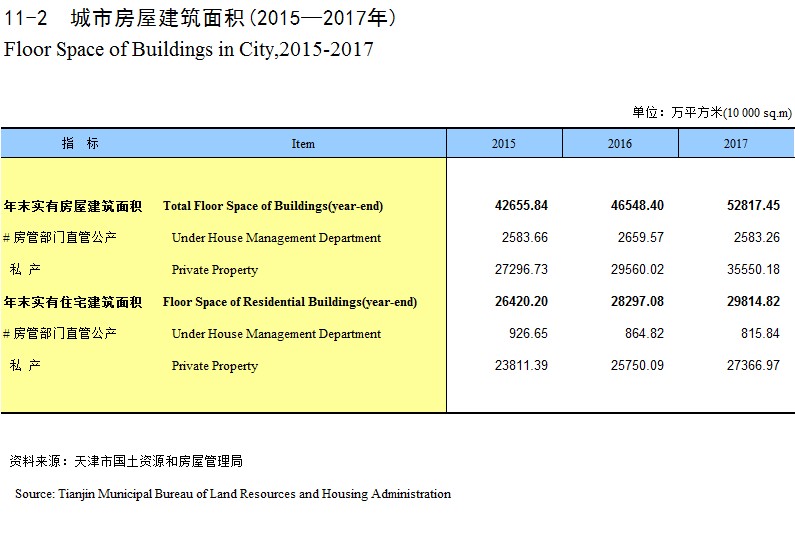
Task: Click 房管部门直管公产 in the 926.65 row
Action: [65, 334]
